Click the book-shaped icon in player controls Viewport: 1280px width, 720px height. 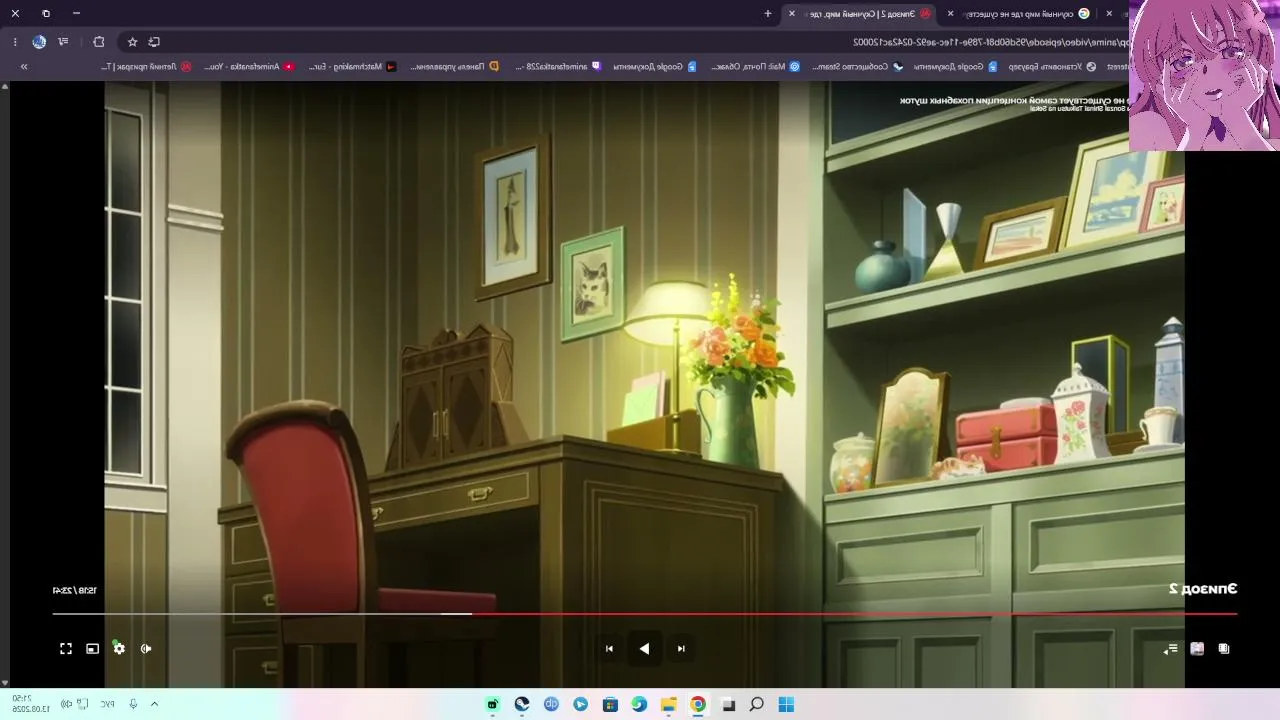(1197, 649)
